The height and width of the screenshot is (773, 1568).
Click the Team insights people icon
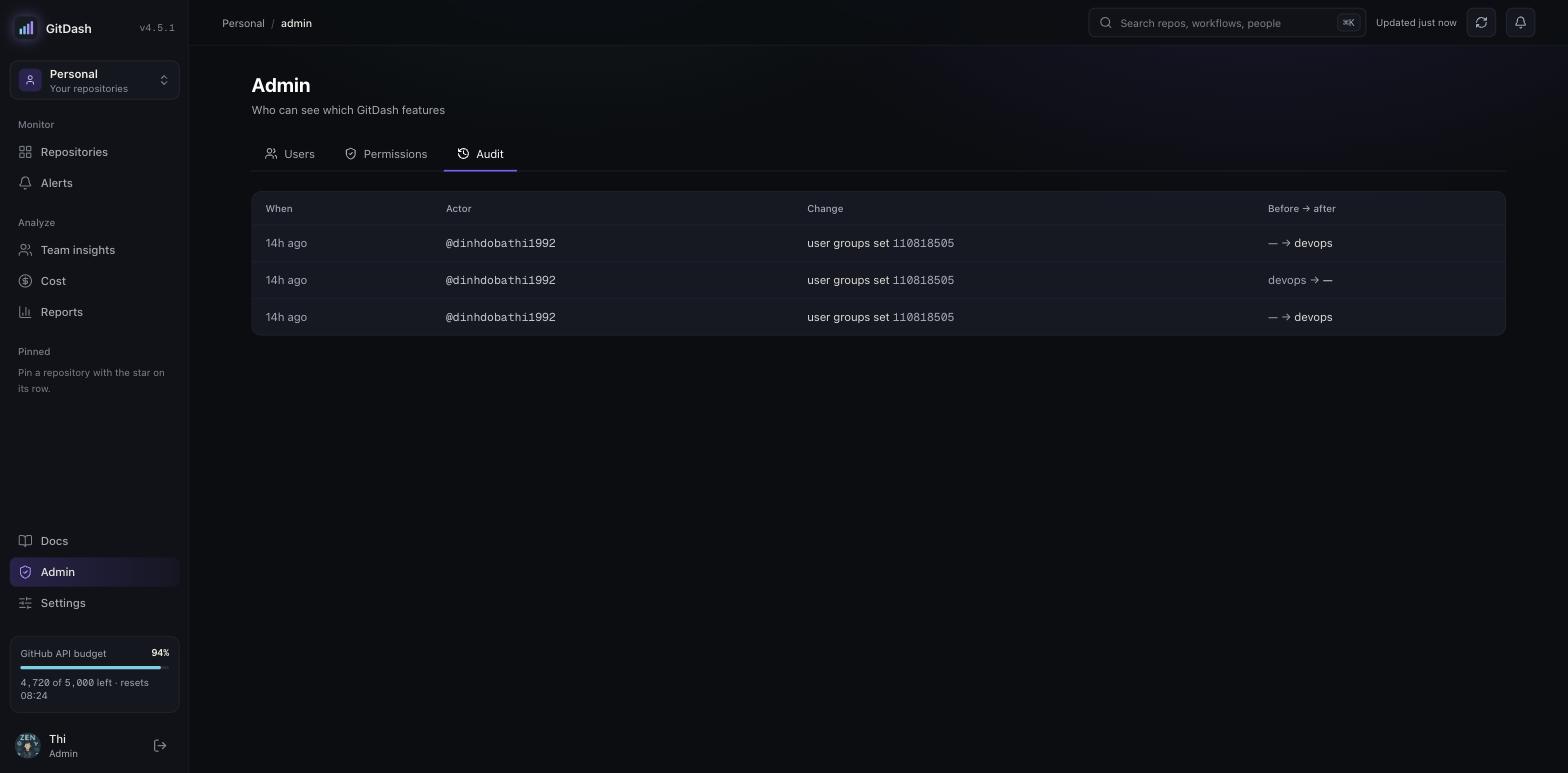tap(25, 250)
